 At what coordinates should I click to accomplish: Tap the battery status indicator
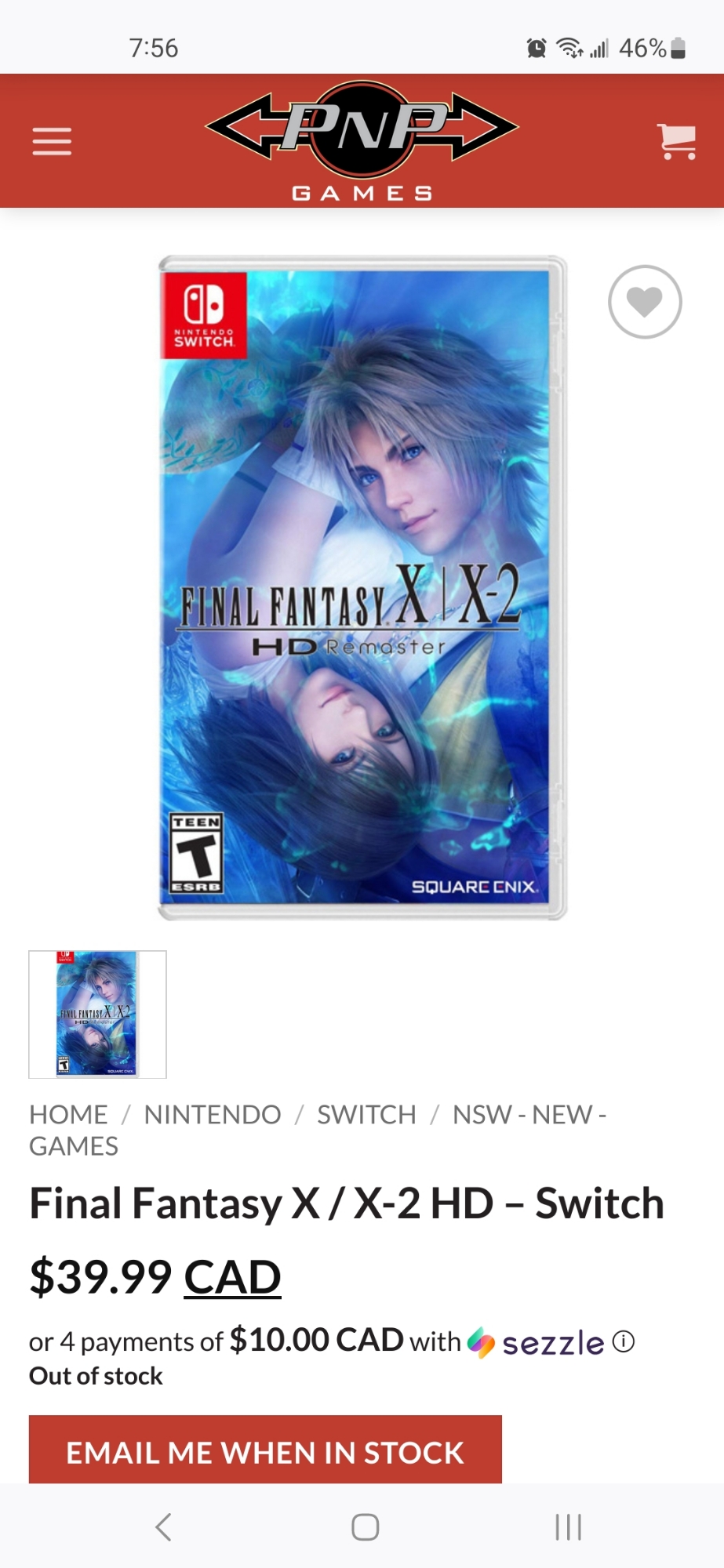pos(679,49)
